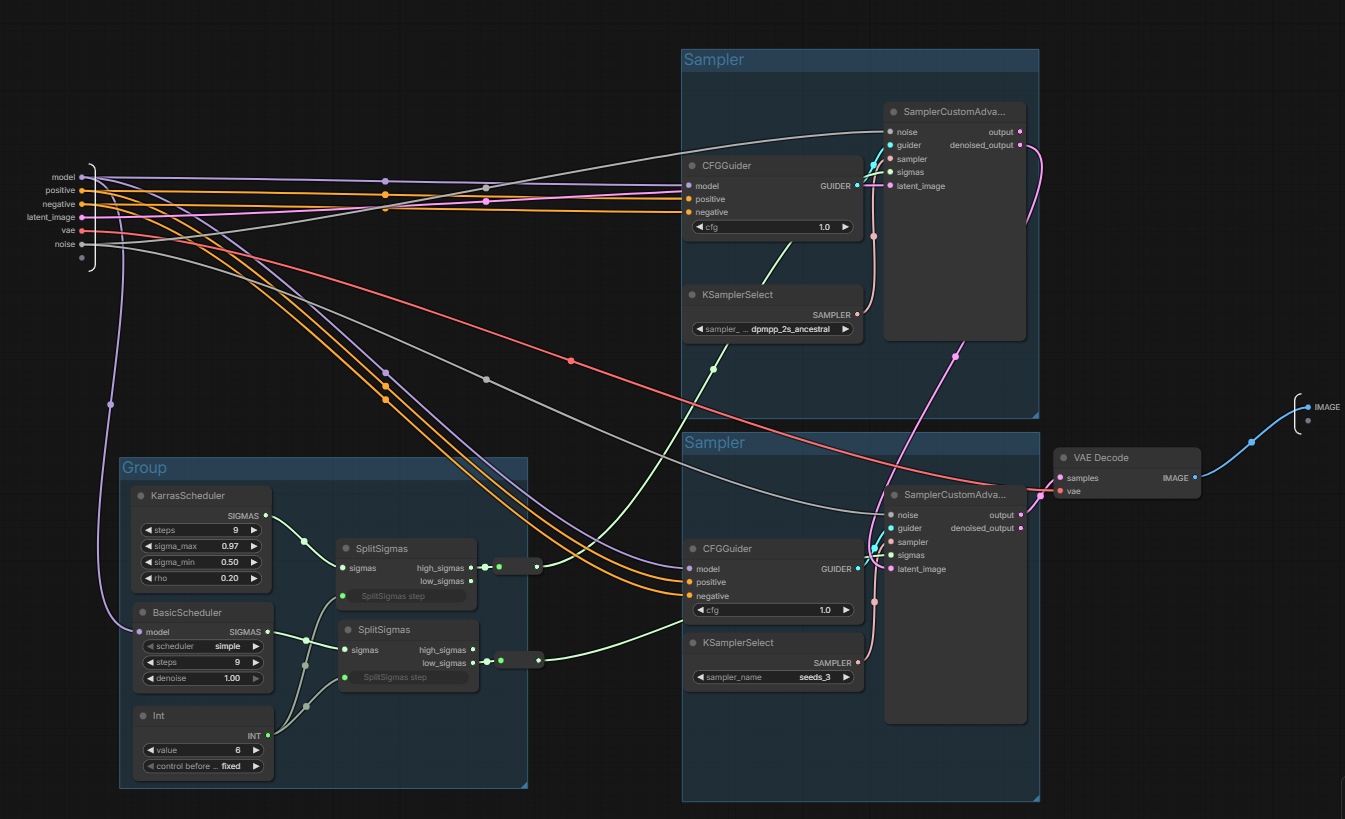Click the subgraph input panel's negative slot
This screenshot has width=1345, height=819.
[x=82, y=204]
